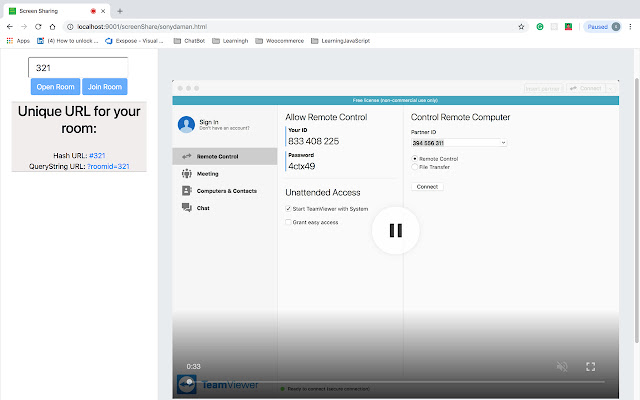640x400 pixels.
Task: Click the Sign In profile avatar
Action: [x=186, y=125]
